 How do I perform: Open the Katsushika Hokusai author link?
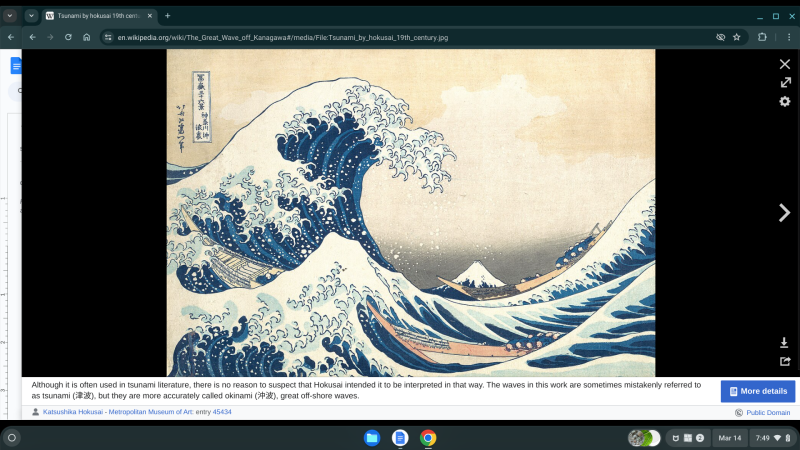(72, 412)
